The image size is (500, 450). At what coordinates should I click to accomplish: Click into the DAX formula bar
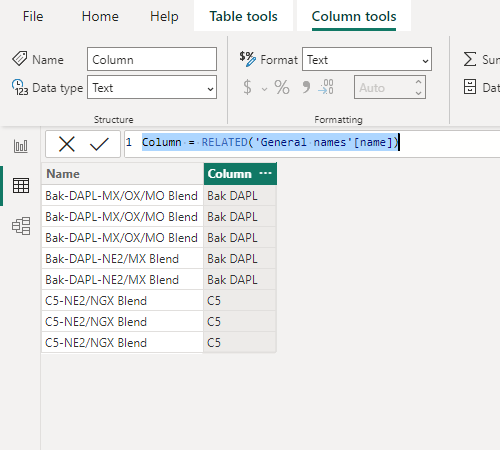312,143
